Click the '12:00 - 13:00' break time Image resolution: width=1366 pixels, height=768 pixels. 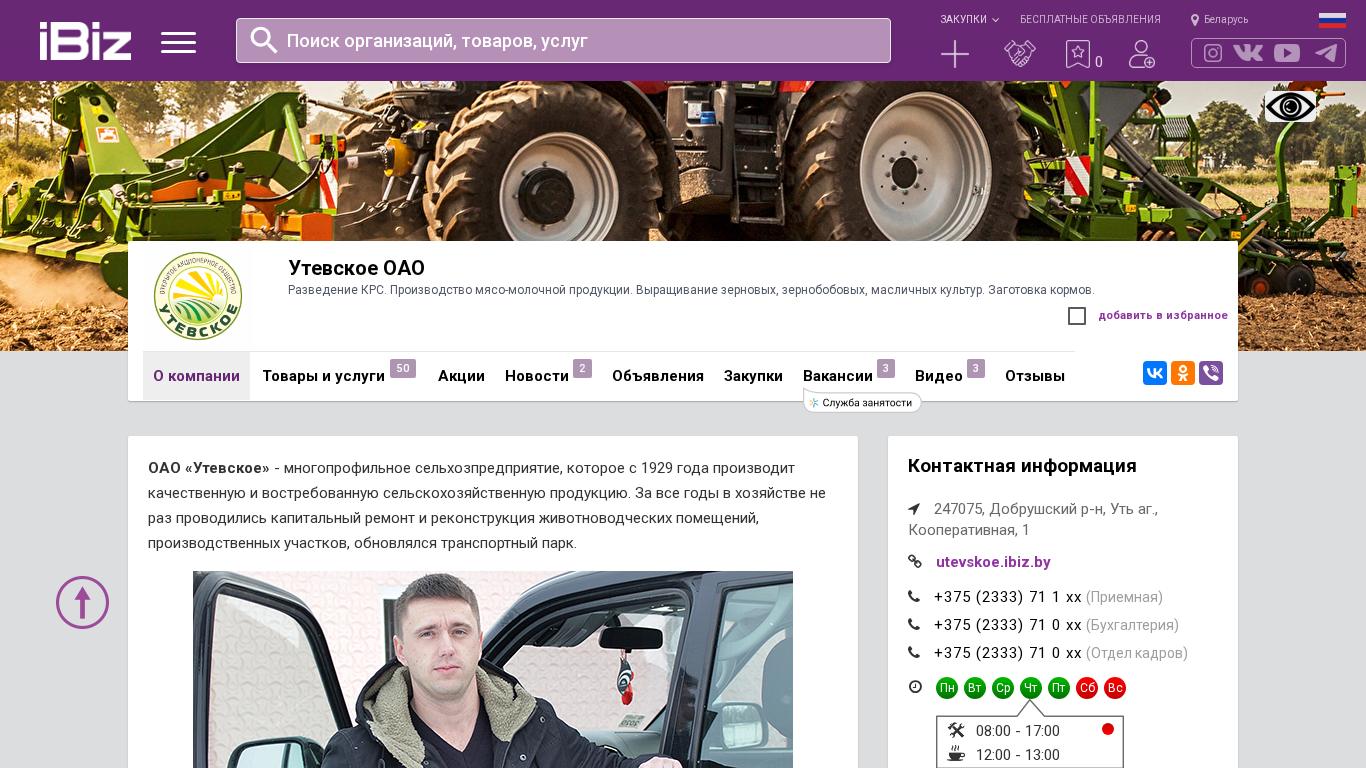click(x=1017, y=755)
